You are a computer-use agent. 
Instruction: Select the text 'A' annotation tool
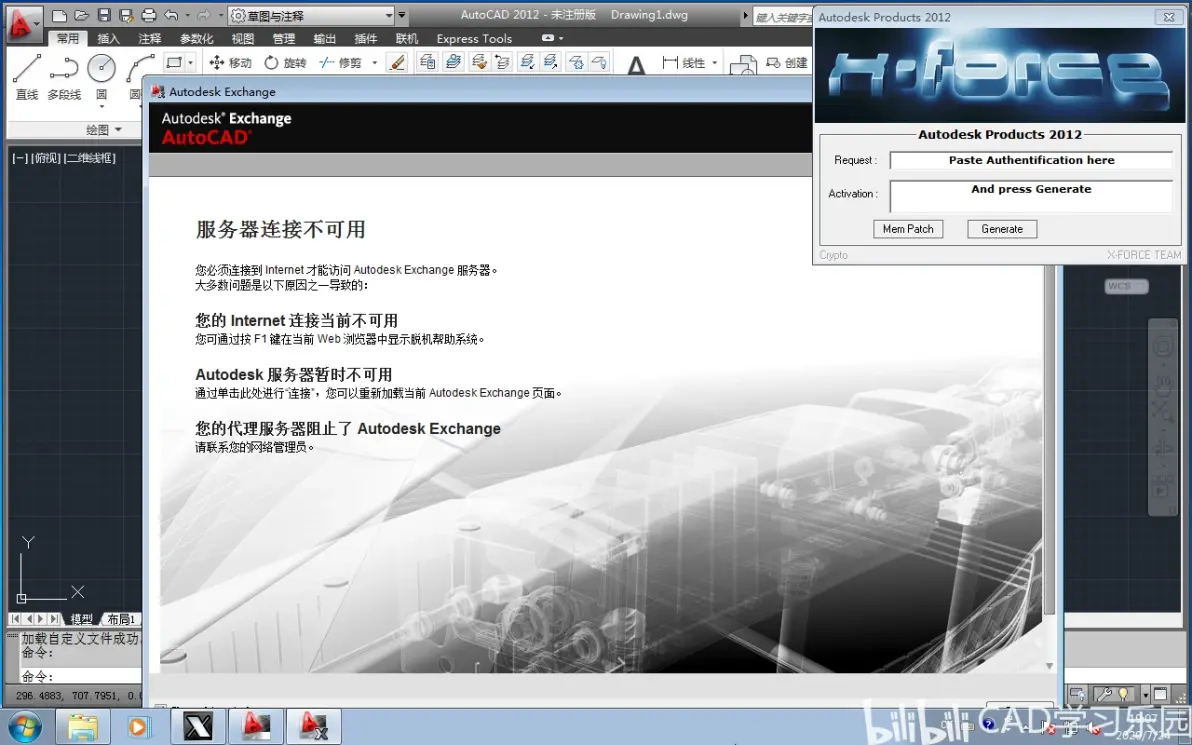[x=636, y=65]
